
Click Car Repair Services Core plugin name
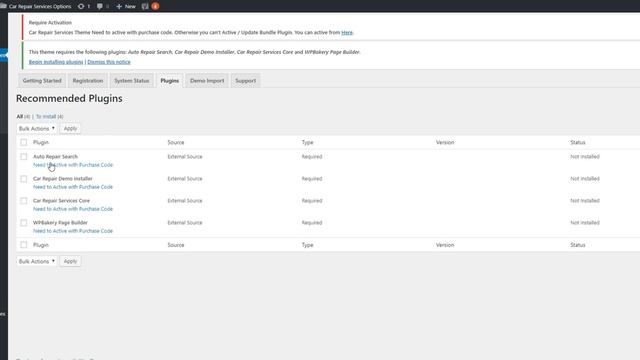62,201
